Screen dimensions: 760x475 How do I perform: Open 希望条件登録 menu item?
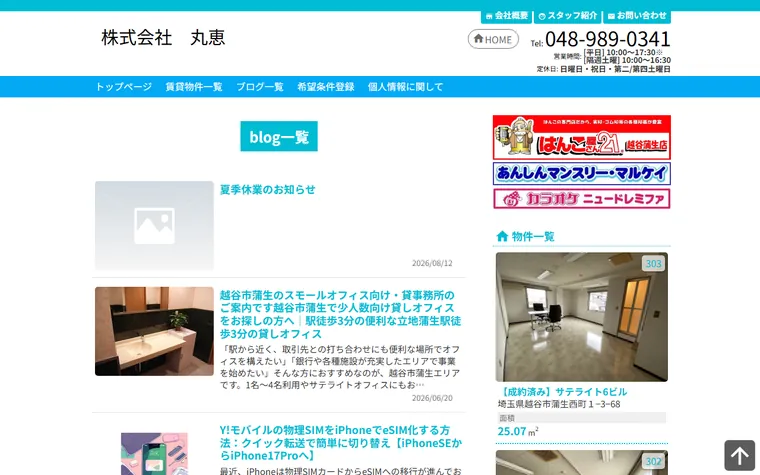(326, 87)
